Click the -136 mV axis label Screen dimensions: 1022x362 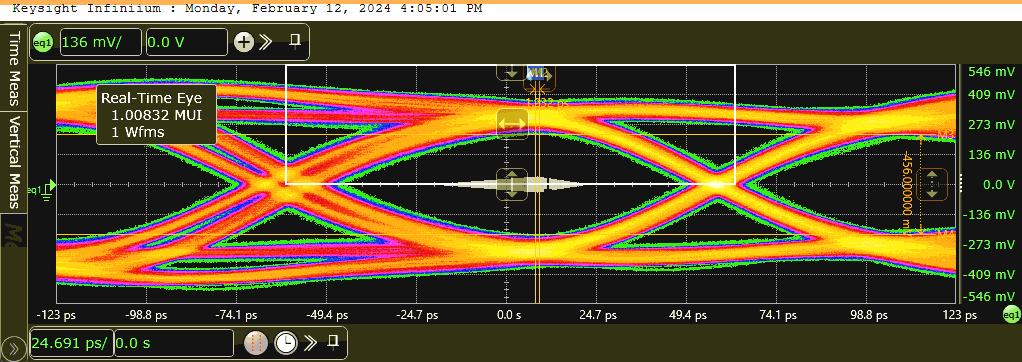(x=989, y=215)
